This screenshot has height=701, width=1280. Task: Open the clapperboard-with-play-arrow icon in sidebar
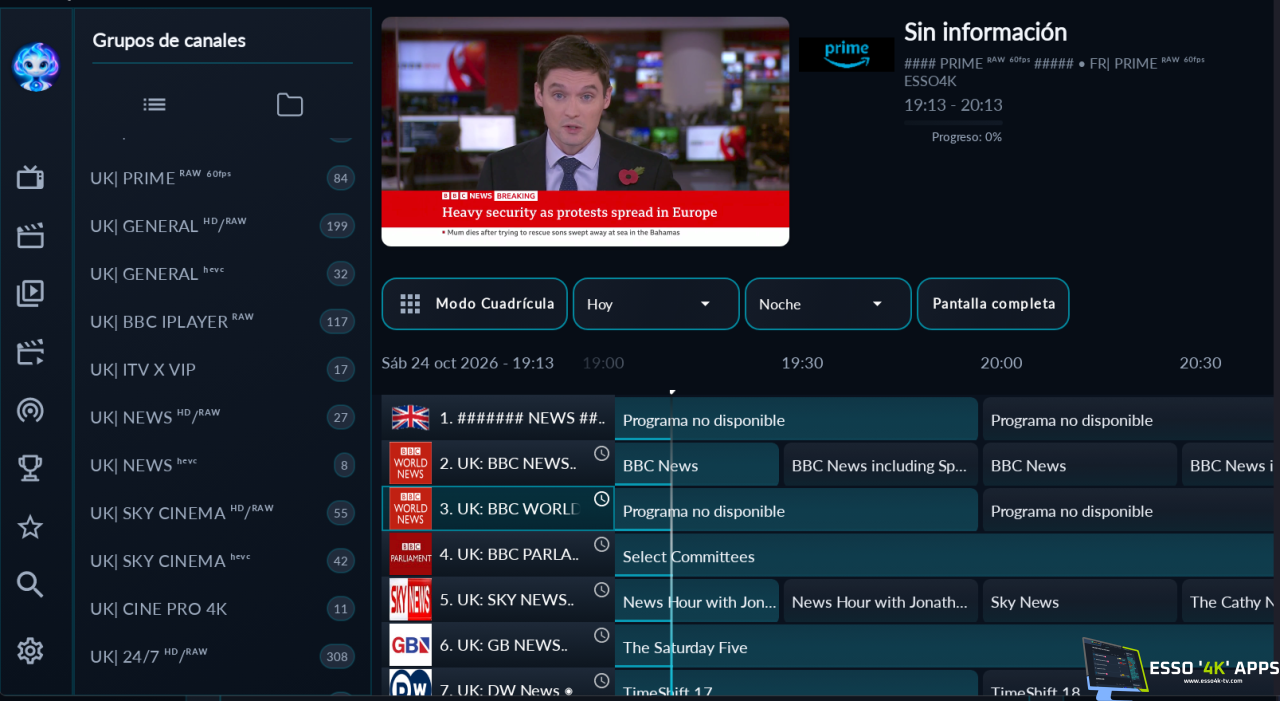(x=30, y=352)
